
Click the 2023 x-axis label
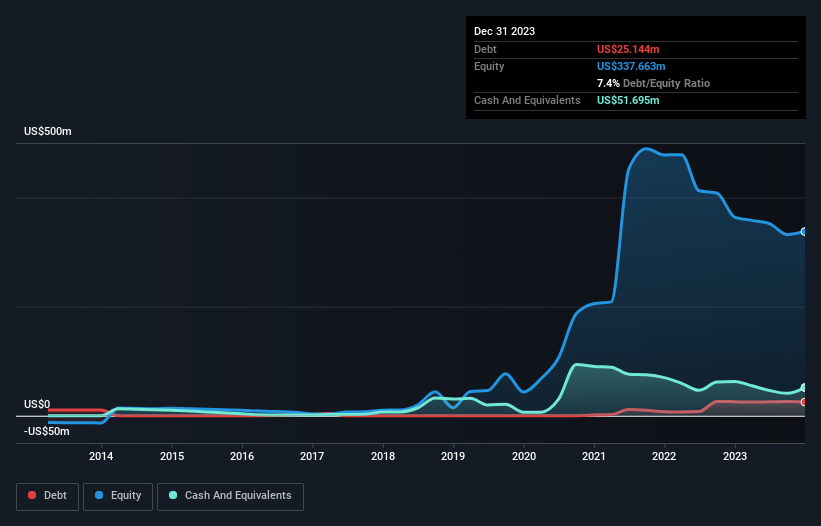[x=735, y=456]
